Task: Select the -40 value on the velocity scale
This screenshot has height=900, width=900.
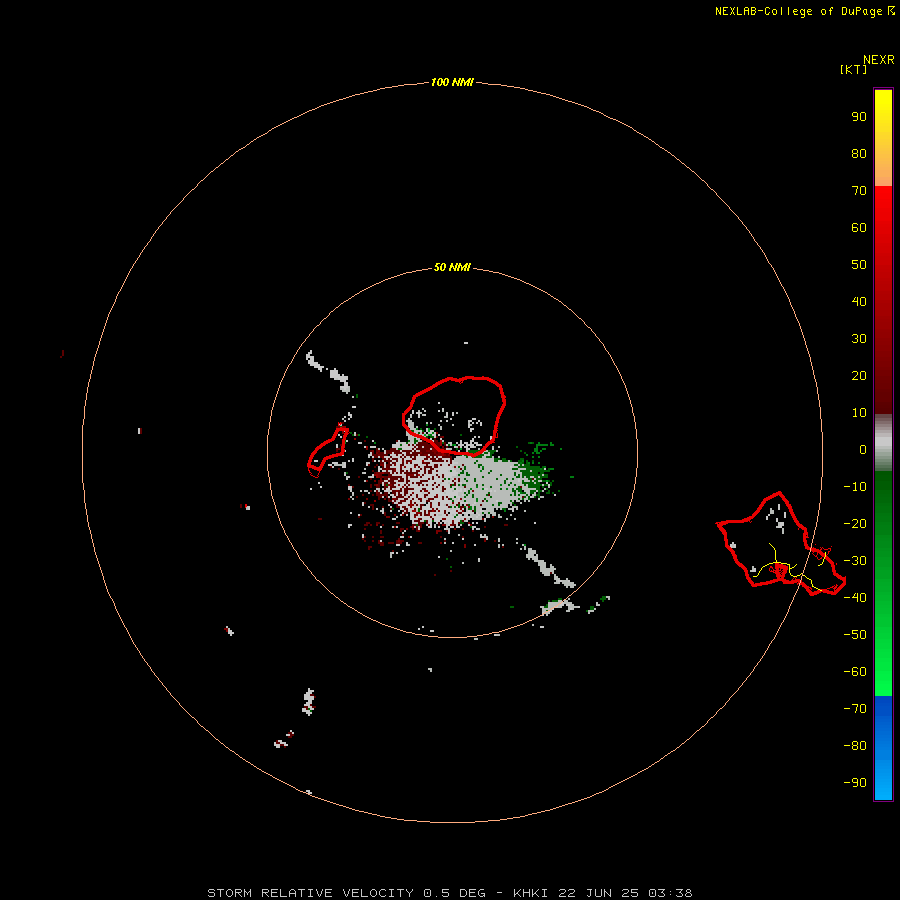Action: point(855,598)
